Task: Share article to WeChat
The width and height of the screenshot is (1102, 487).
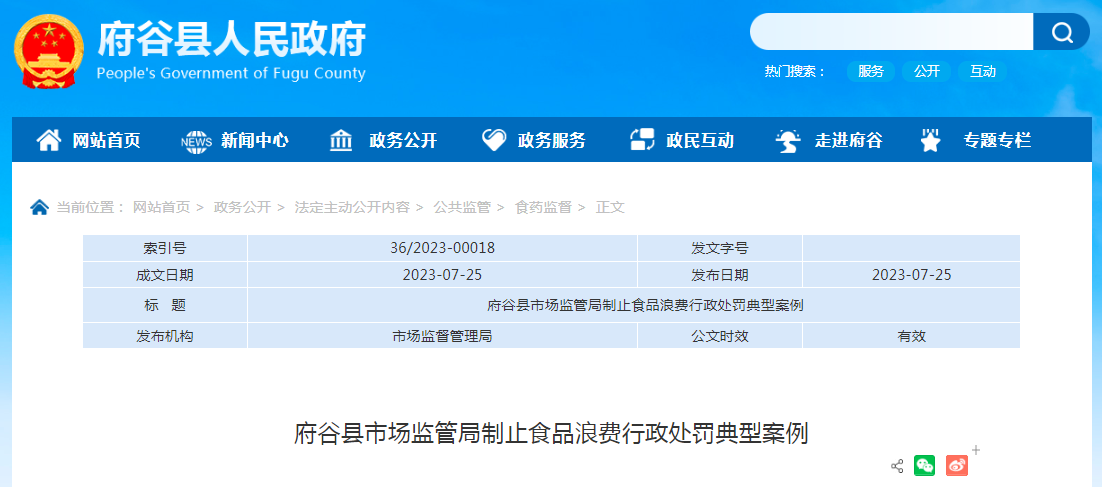Action: 924,465
